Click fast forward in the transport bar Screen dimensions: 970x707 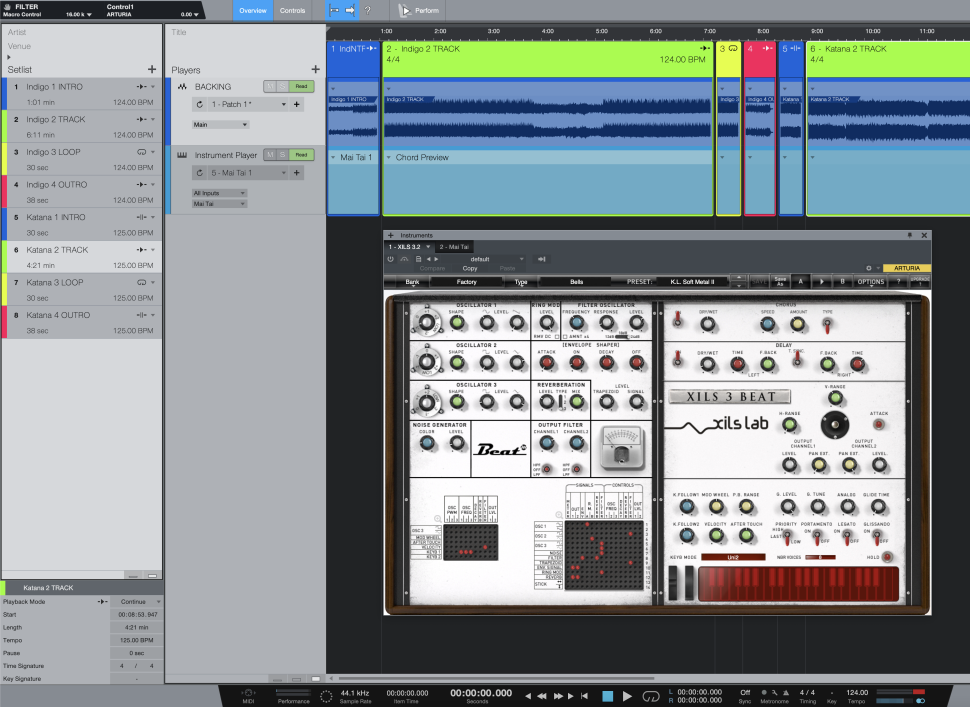[x=558, y=696]
